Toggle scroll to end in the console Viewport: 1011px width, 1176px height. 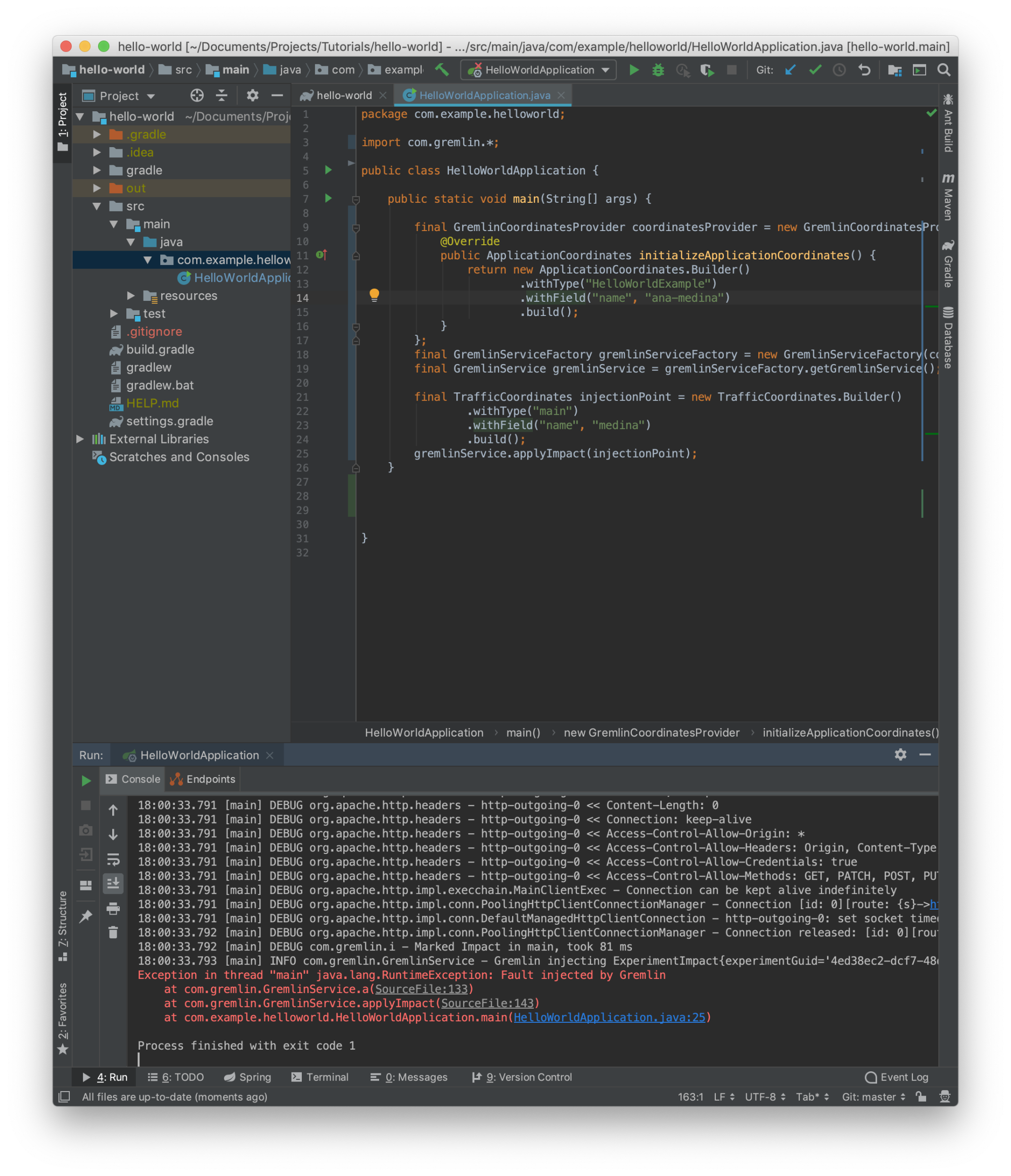click(x=113, y=884)
